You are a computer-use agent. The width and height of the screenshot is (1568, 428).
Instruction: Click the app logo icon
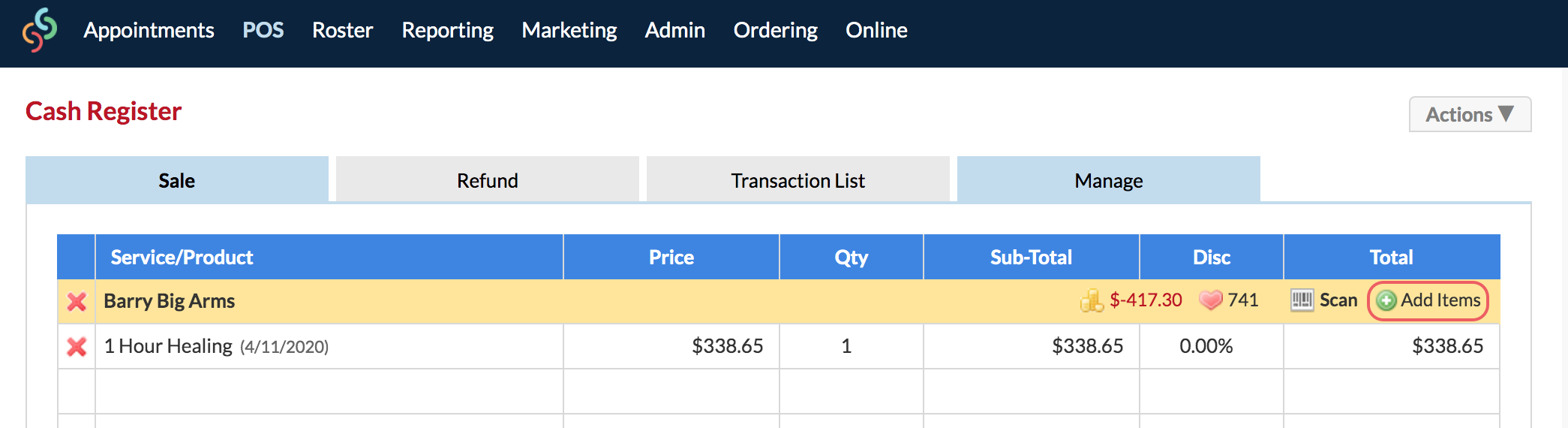coord(40,30)
